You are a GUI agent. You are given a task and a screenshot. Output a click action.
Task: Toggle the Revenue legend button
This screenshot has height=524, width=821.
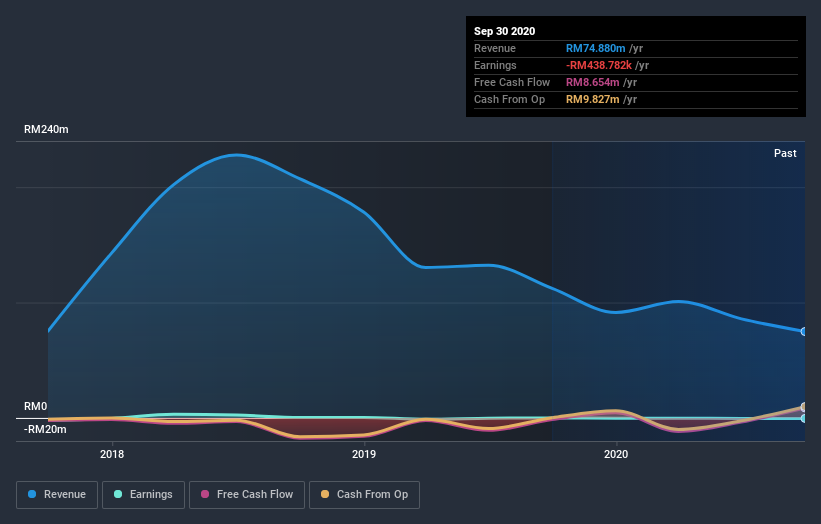[57, 495]
